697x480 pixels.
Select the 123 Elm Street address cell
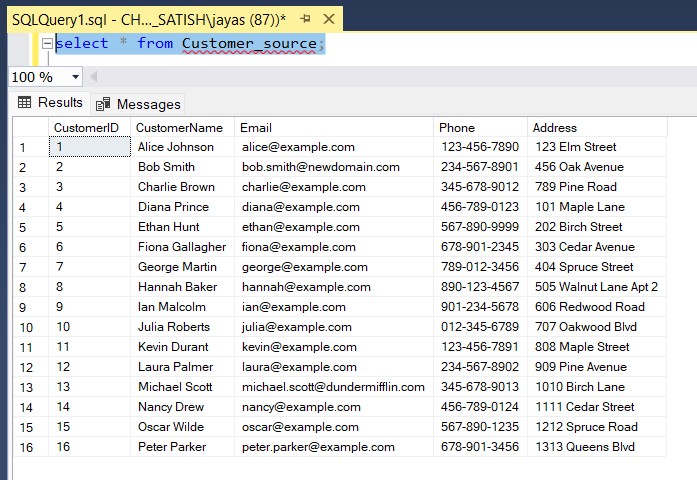pos(597,147)
